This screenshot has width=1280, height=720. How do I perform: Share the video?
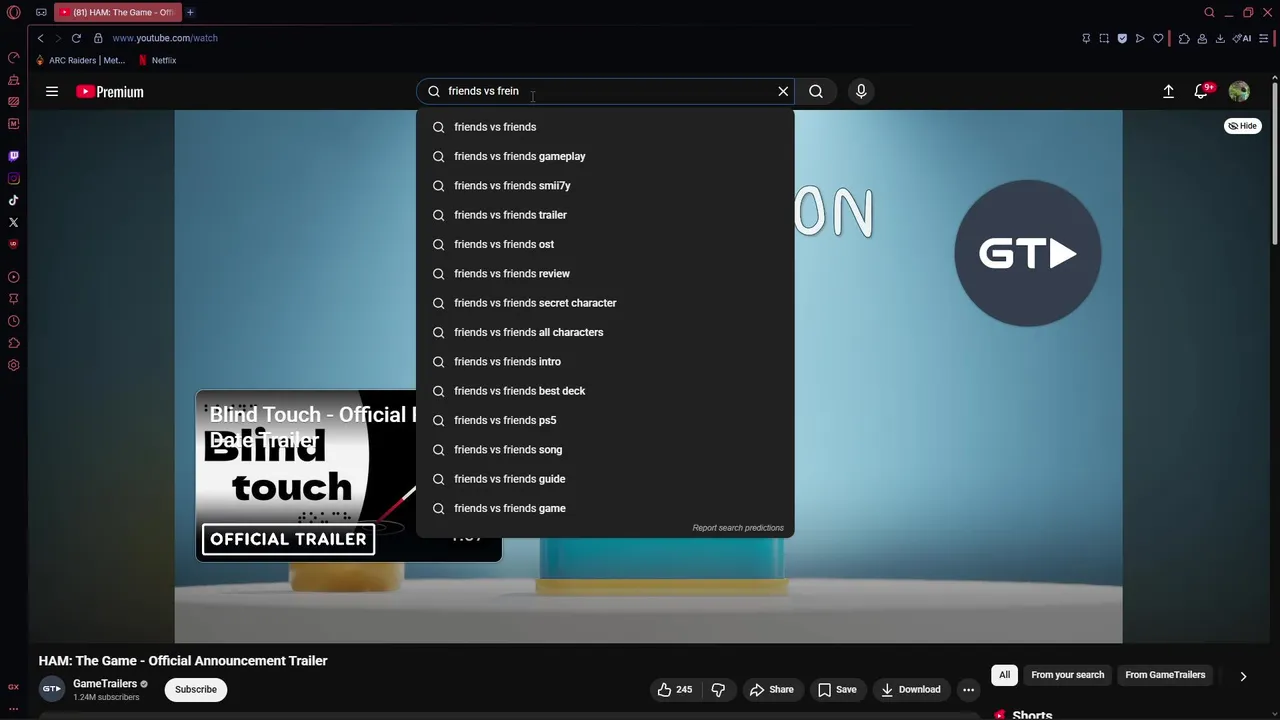771,689
